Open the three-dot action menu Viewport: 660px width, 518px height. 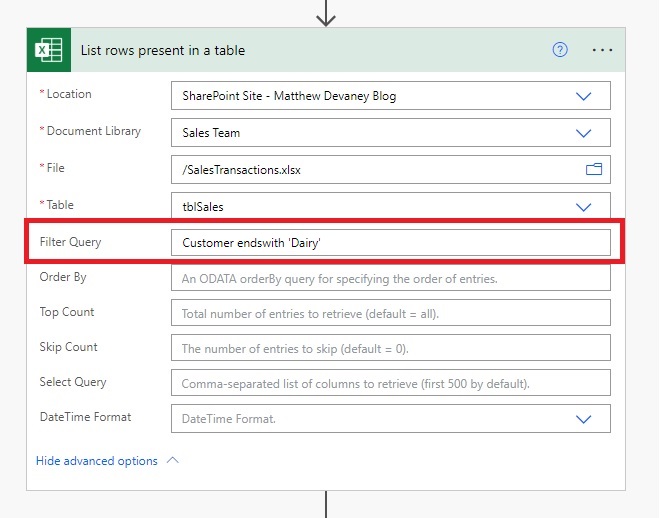(x=602, y=50)
